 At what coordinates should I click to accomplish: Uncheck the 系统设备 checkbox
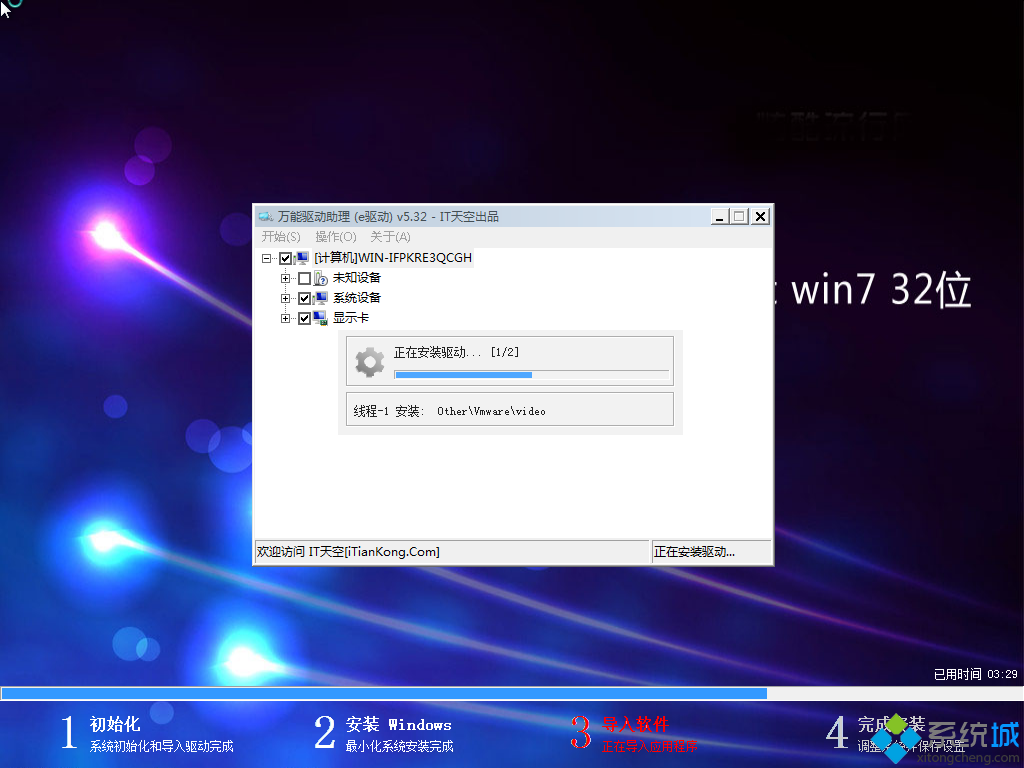pos(302,298)
